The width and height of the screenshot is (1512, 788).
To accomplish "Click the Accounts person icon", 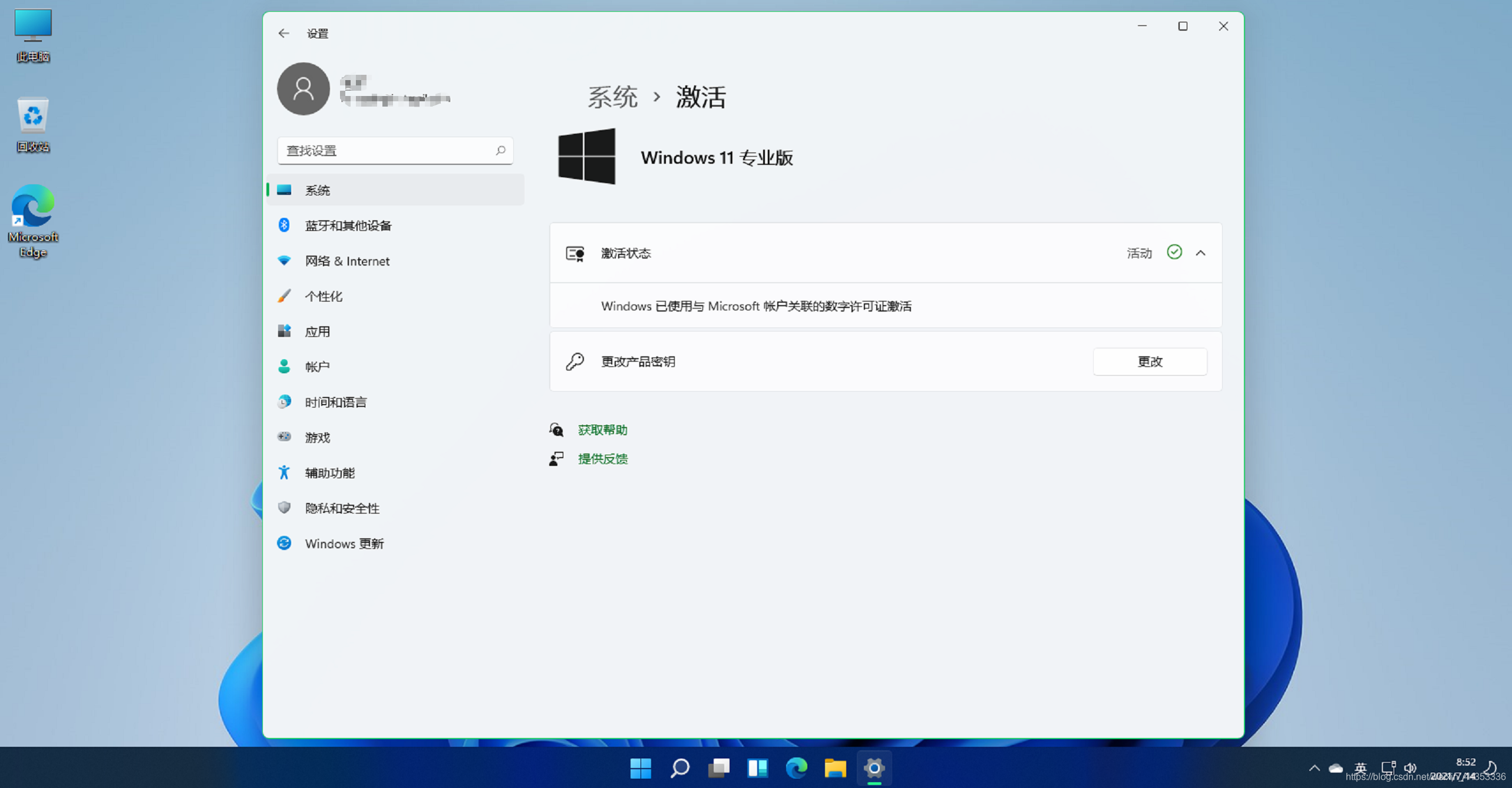I will coord(285,367).
